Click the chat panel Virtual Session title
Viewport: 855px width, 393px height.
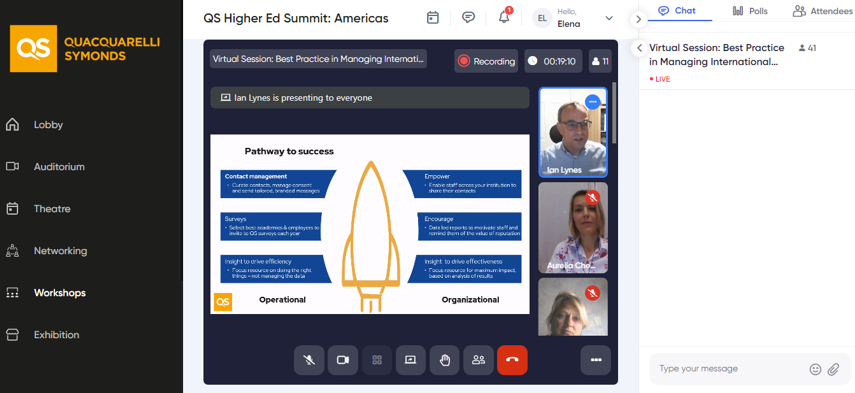716,55
